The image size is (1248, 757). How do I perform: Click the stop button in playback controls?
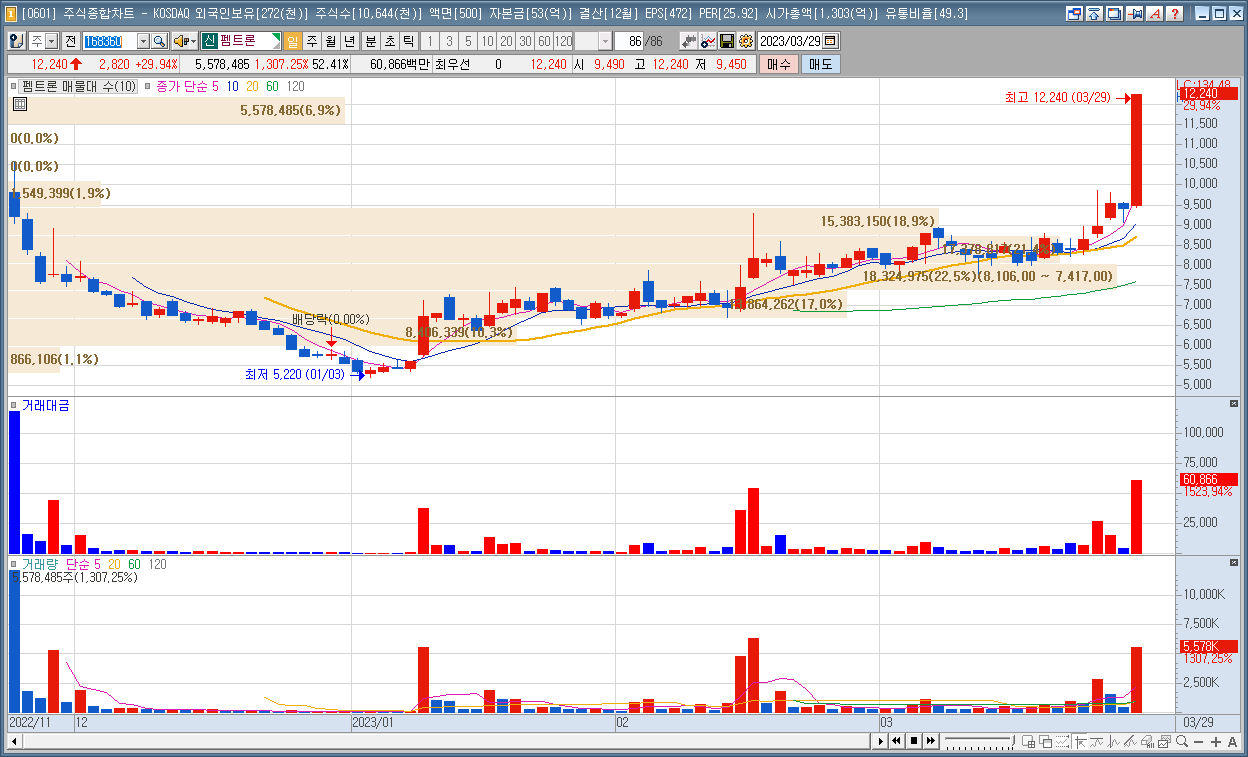(x=914, y=741)
